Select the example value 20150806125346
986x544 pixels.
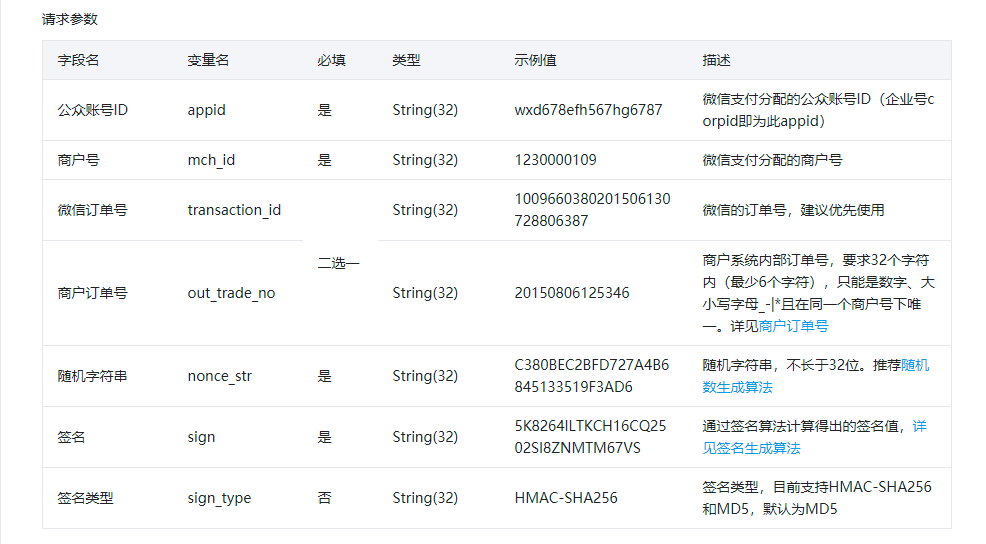(572, 293)
